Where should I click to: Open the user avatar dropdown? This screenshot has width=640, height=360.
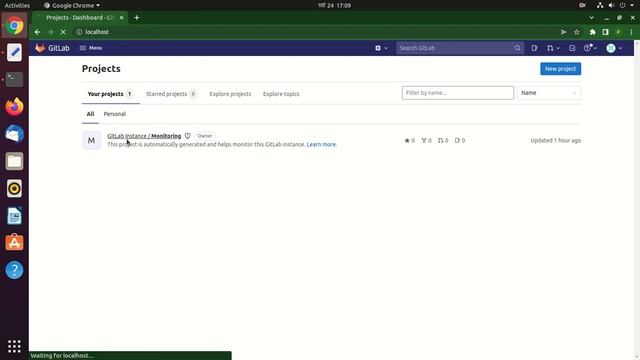tap(614, 48)
